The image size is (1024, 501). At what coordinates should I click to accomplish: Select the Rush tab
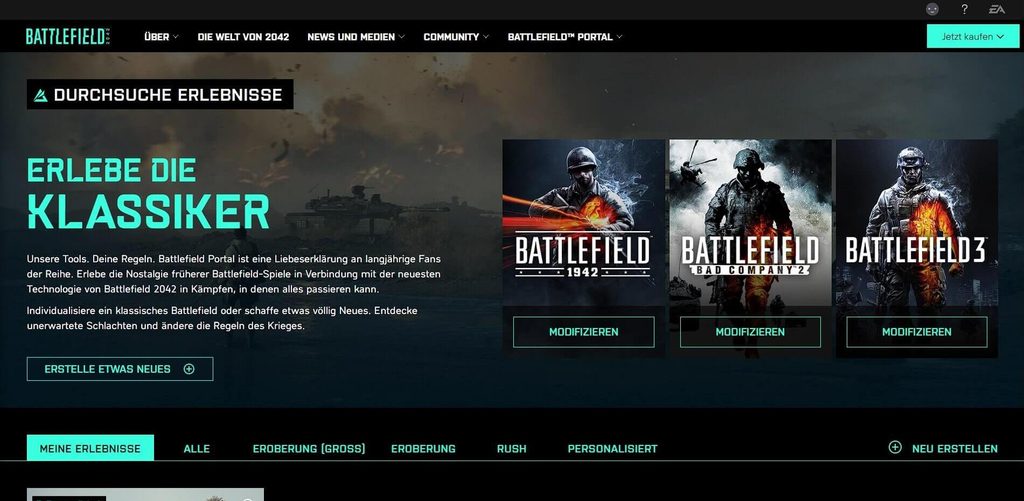[511, 449]
